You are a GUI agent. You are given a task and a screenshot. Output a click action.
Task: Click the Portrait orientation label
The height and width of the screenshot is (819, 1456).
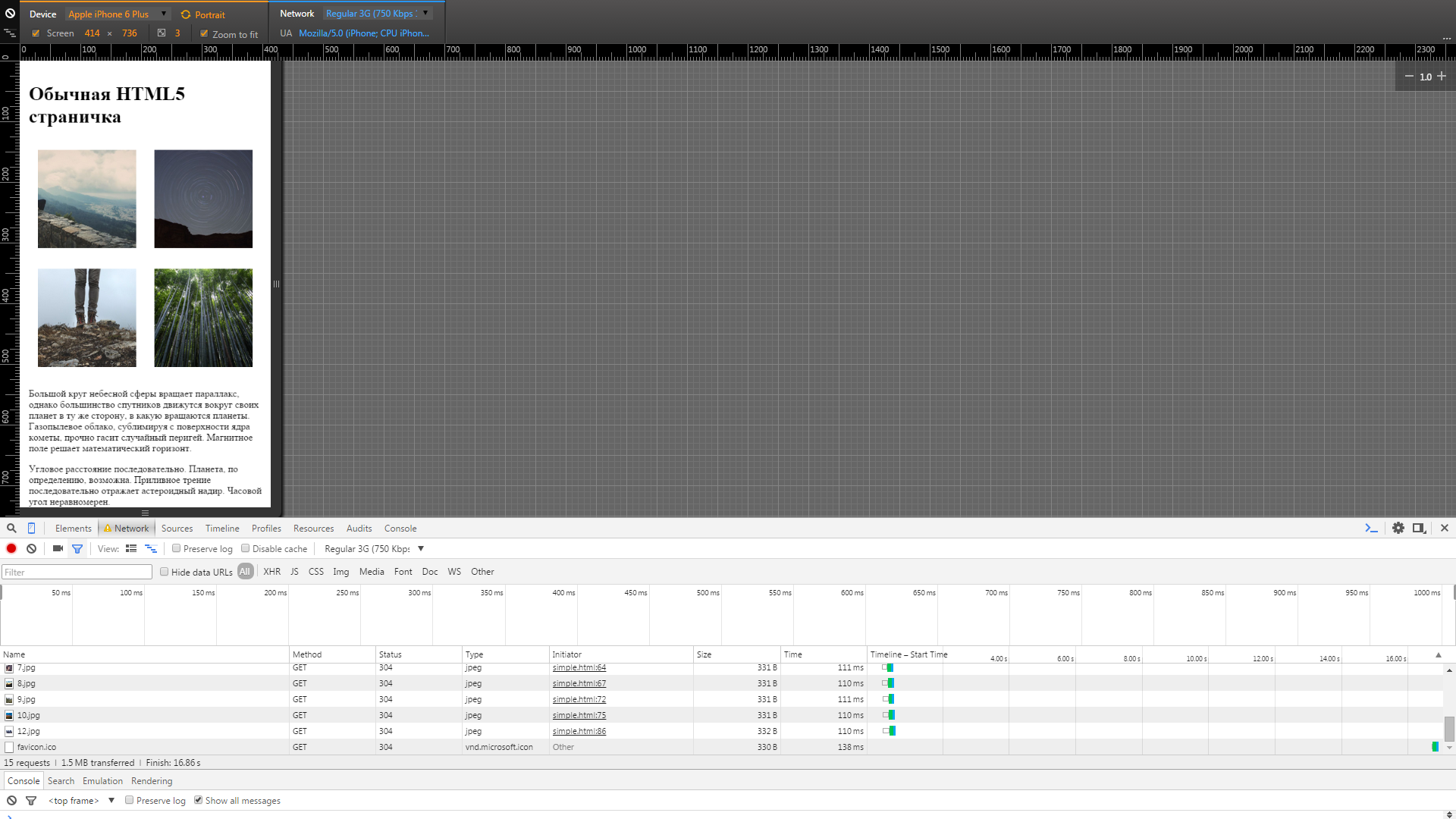pos(210,14)
